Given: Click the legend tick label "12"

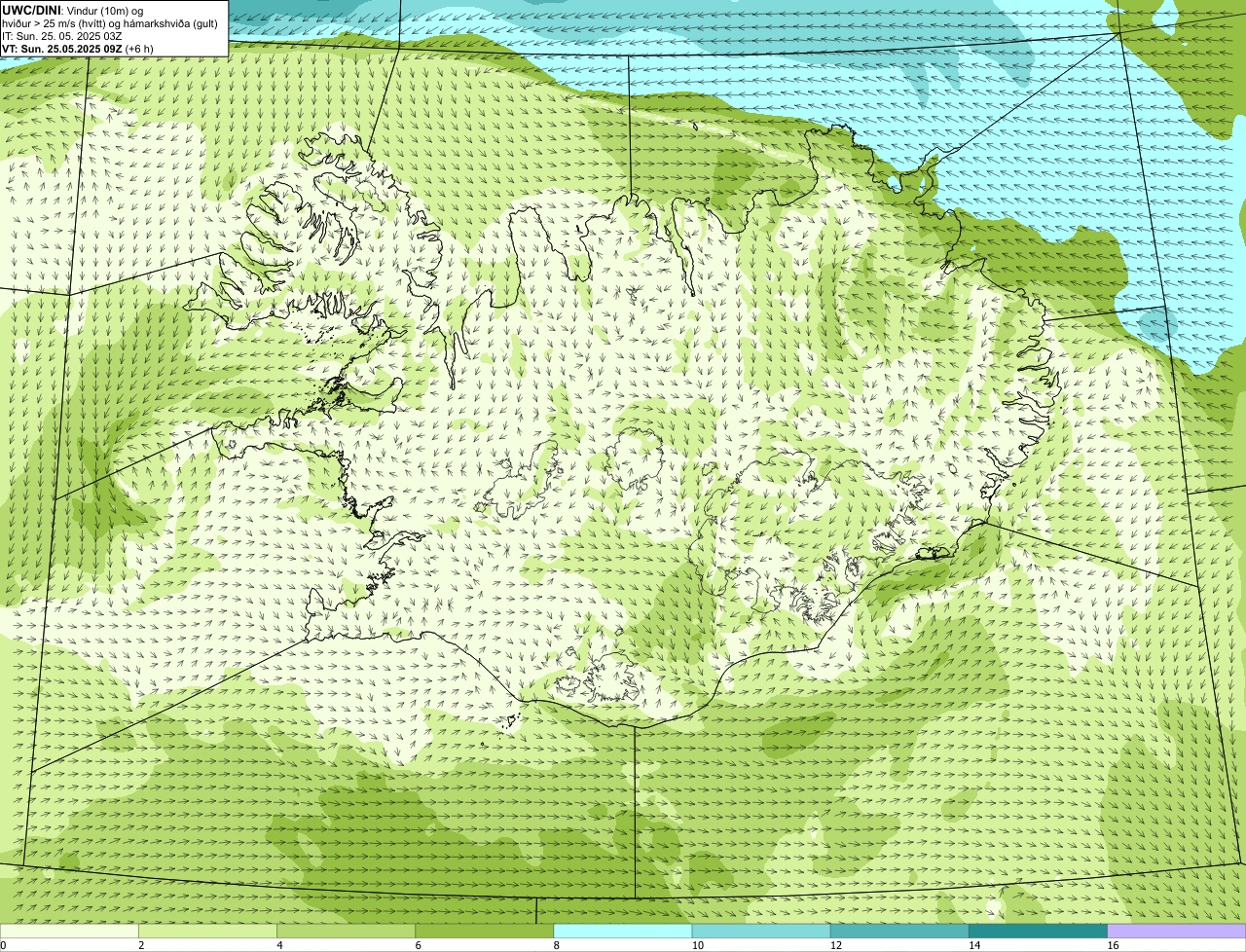Looking at the screenshot, I should coord(836,945).
